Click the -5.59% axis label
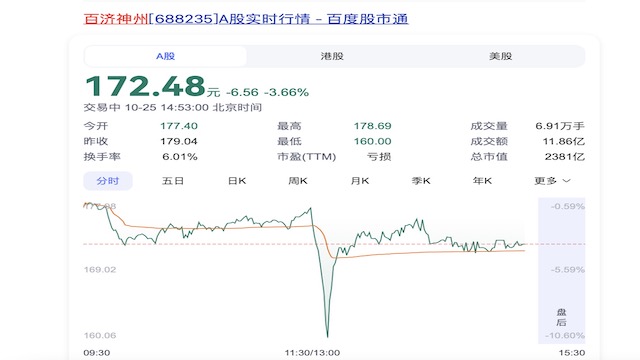 [x=568, y=270]
